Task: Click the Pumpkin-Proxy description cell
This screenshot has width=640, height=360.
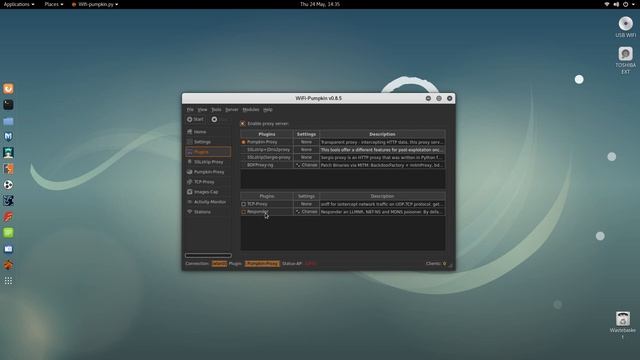Action: pos(382,142)
